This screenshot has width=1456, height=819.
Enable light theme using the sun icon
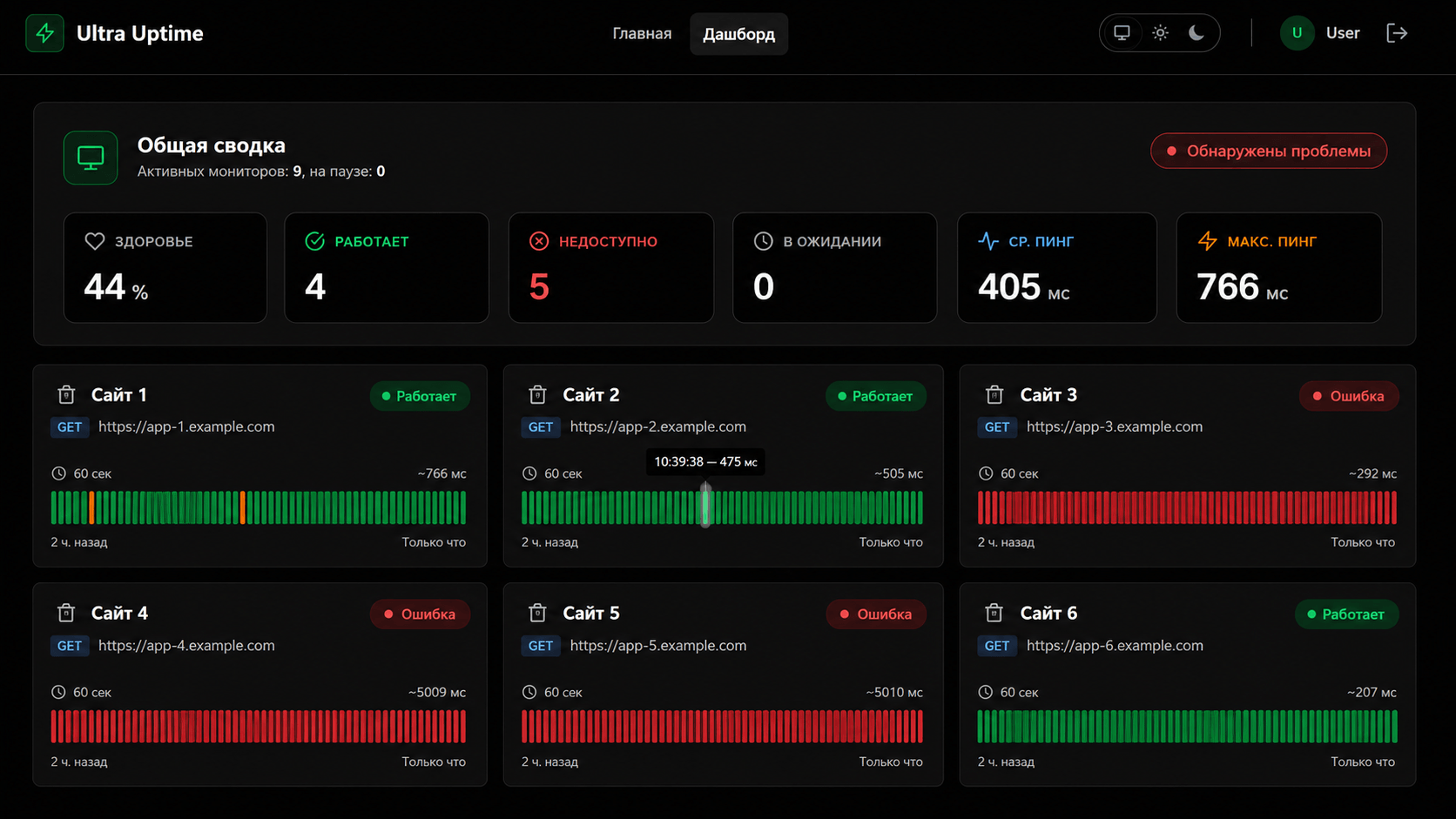pos(1160,33)
